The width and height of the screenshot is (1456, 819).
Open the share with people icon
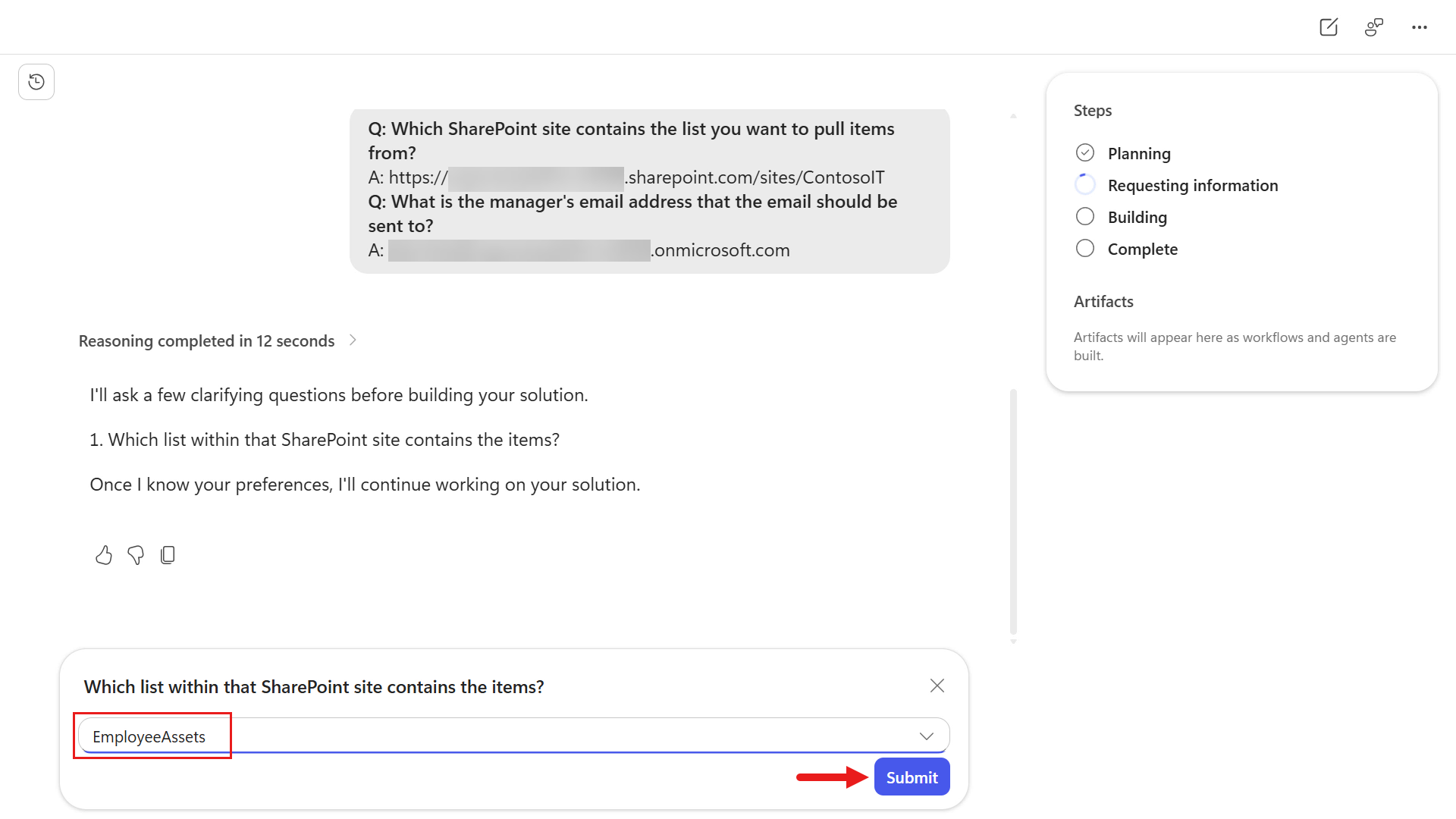(1374, 27)
